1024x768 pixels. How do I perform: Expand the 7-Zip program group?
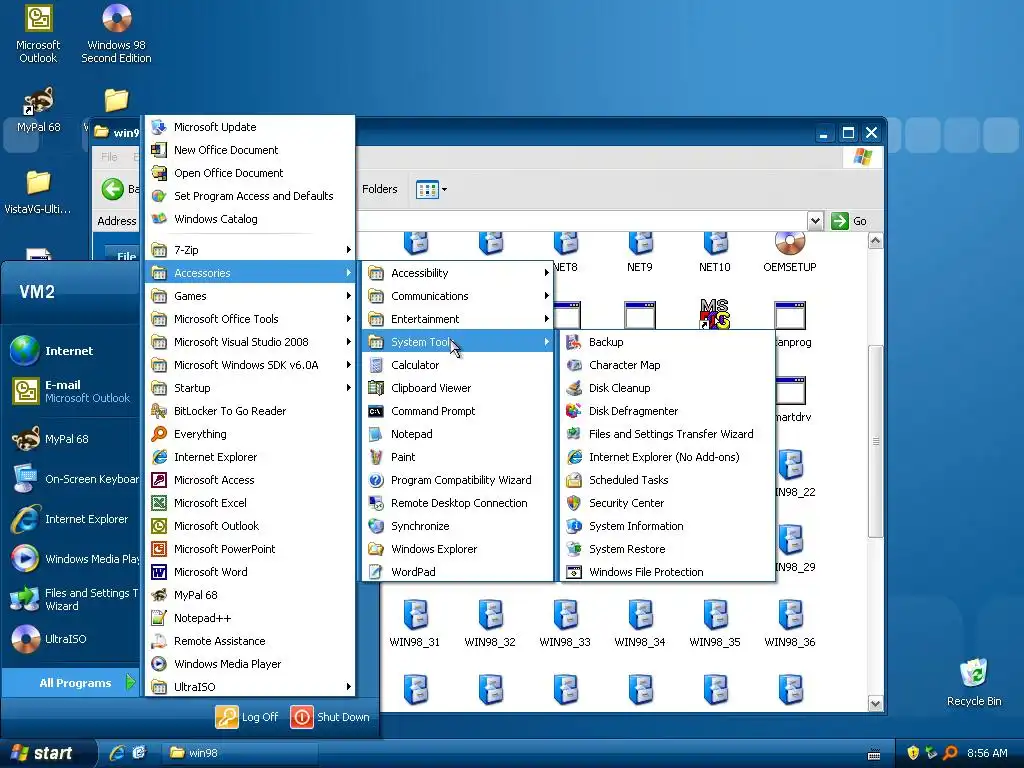pos(250,250)
